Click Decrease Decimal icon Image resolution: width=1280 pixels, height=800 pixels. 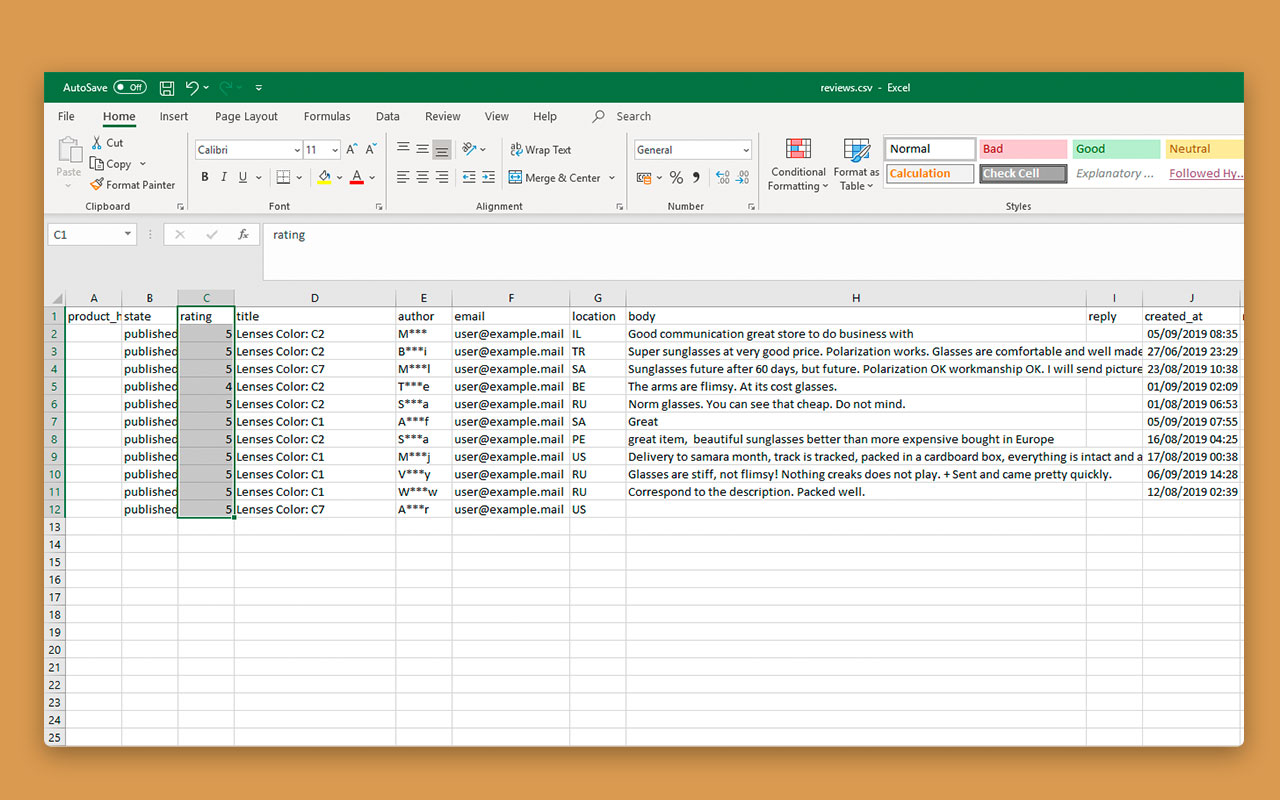(743, 178)
